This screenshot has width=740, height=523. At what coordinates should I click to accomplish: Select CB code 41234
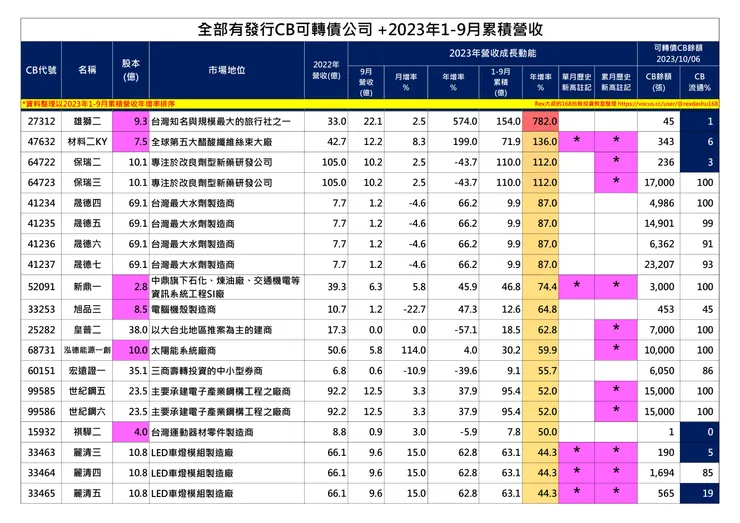(41, 203)
